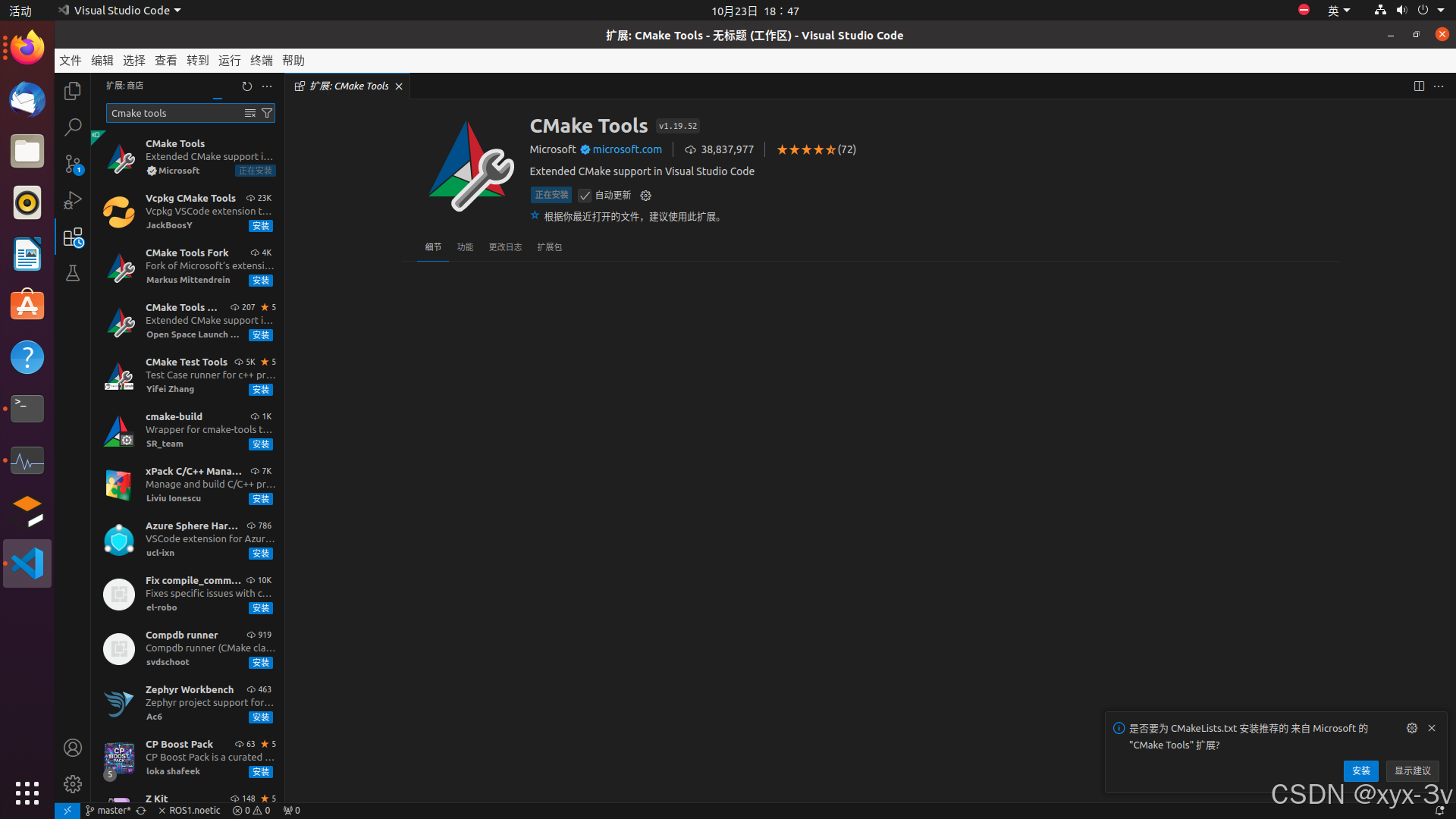Viewport: 1456px width, 819px height.
Task: Toggle the auto-update checkbox
Action: click(585, 196)
